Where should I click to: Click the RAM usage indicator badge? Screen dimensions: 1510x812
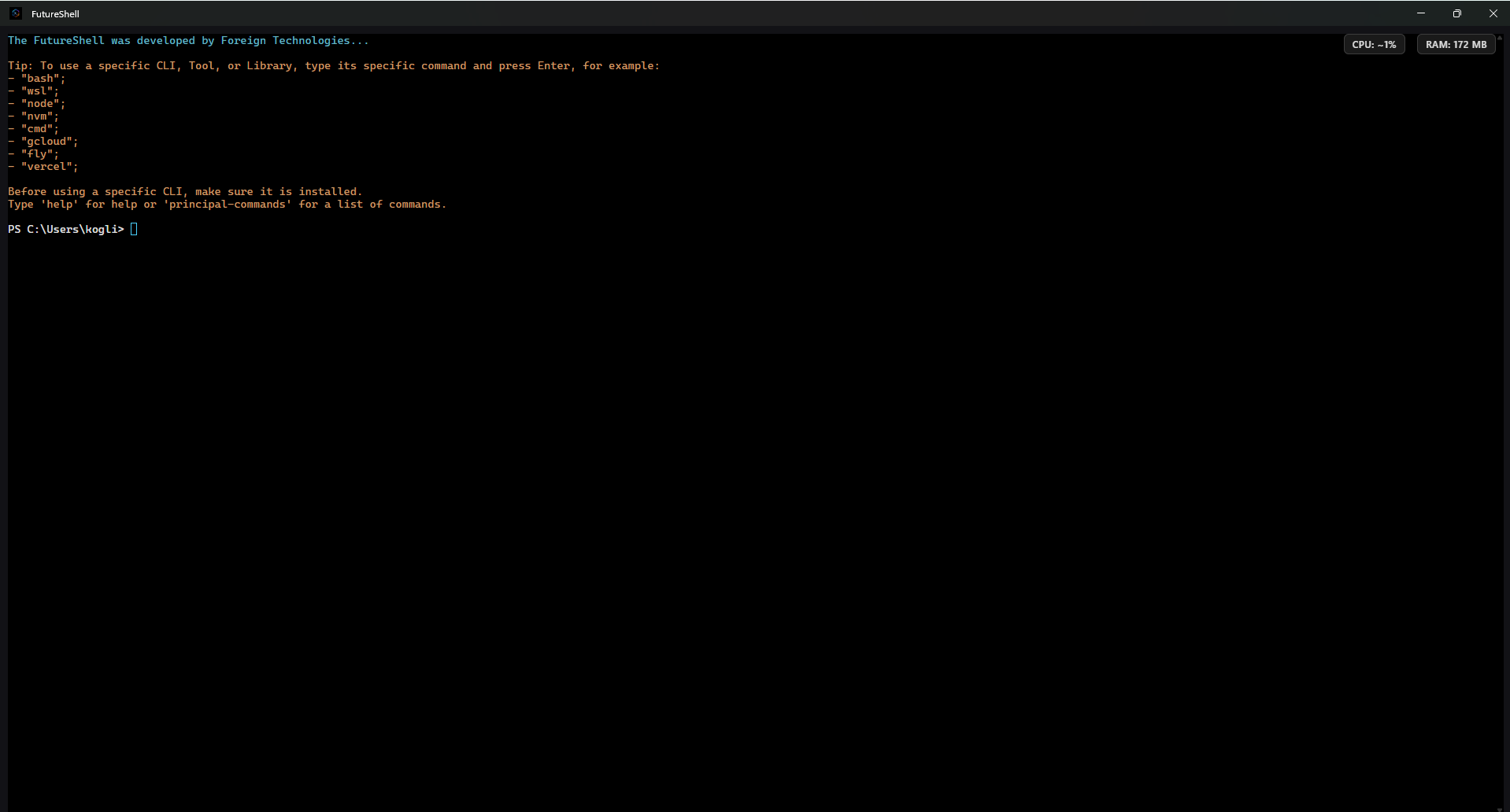click(x=1456, y=45)
